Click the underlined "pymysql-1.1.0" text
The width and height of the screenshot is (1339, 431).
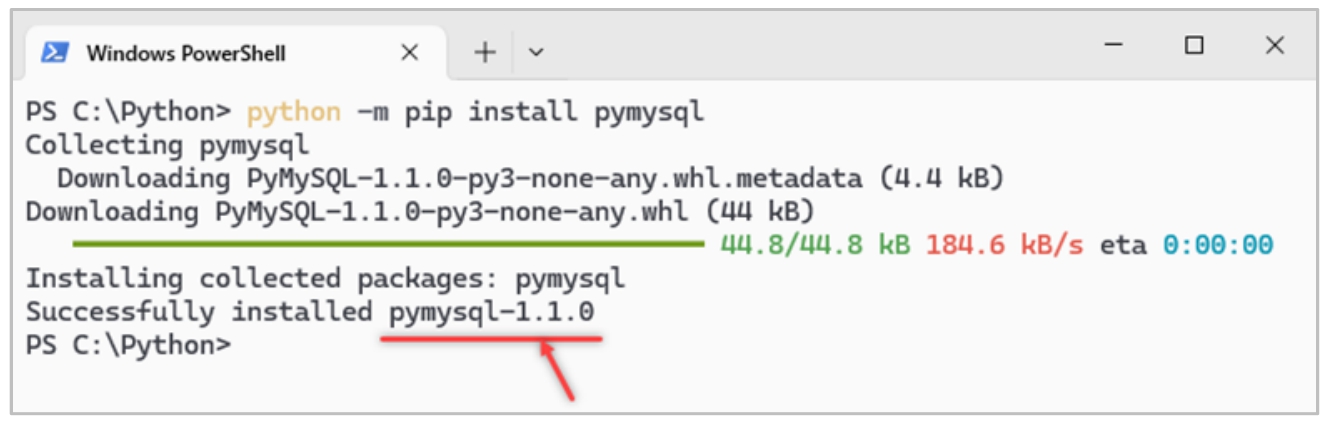pos(491,311)
